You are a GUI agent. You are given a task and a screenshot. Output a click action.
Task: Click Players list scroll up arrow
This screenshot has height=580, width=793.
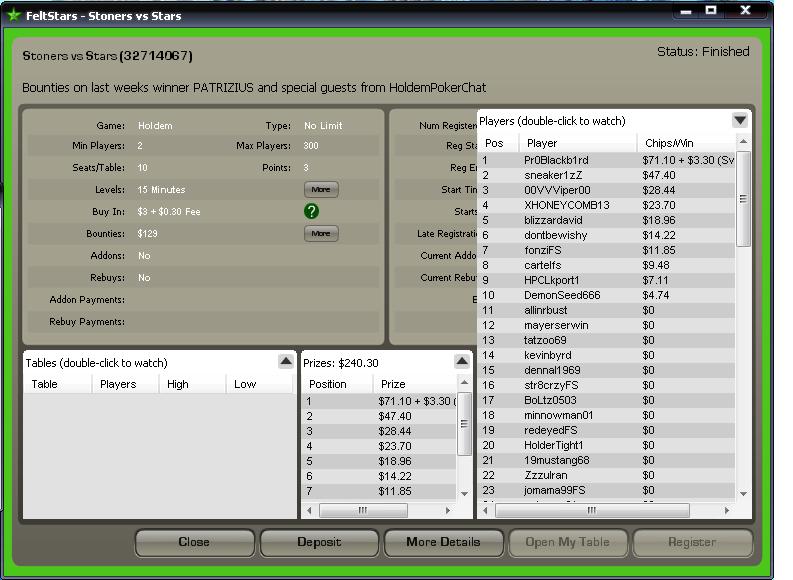coord(743,142)
